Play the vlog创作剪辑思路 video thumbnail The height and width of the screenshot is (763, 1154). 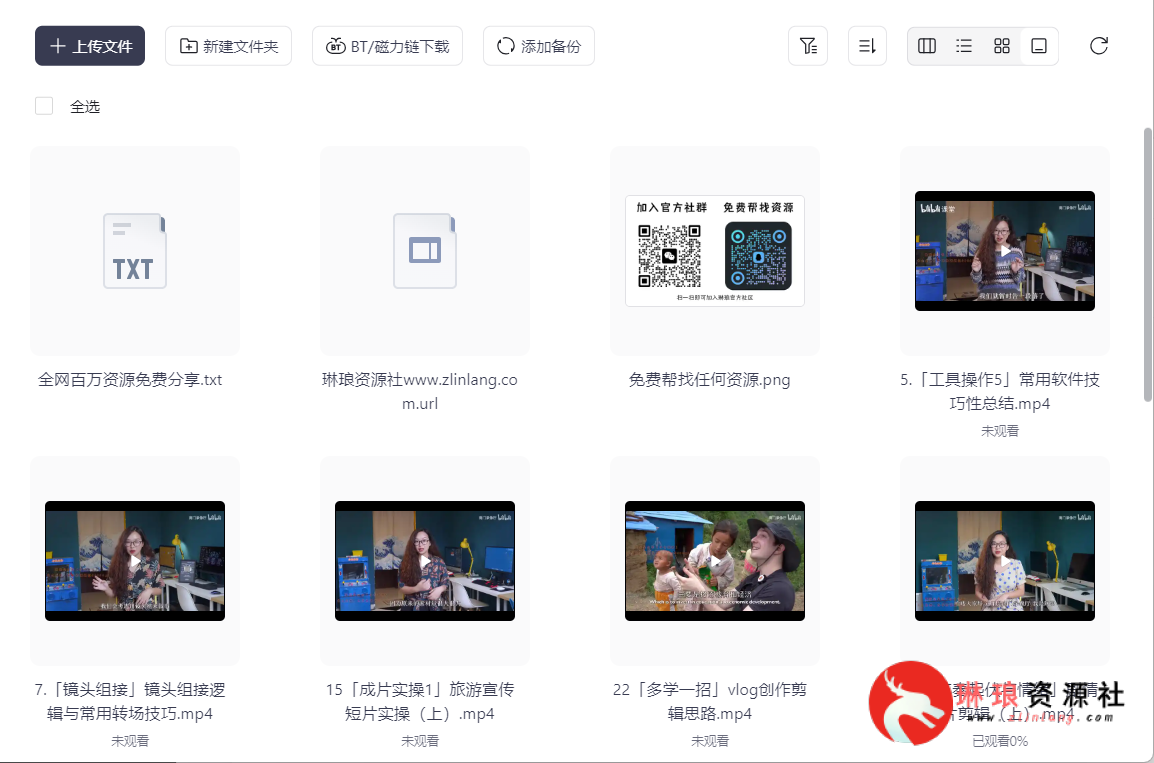tap(715, 561)
